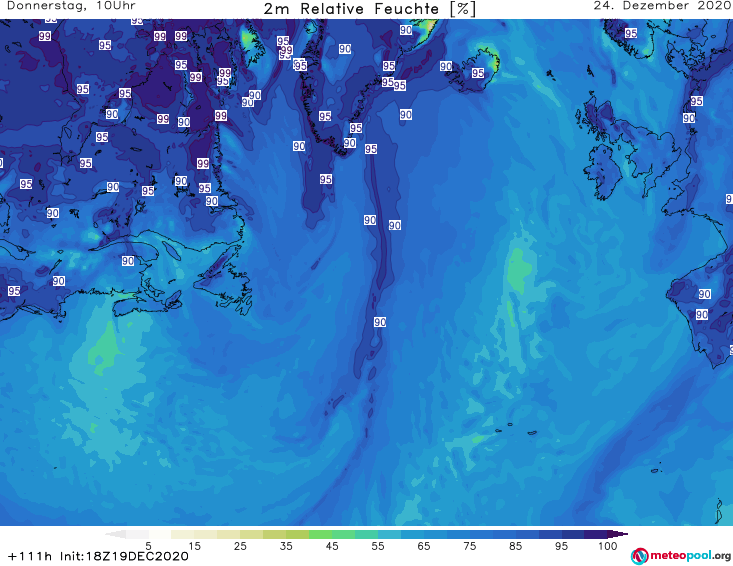Image resolution: width=733 pixels, height=566 pixels.
Task: Click the '45' tick label on color legend
Action: pyautogui.click(x=332, y=546)
